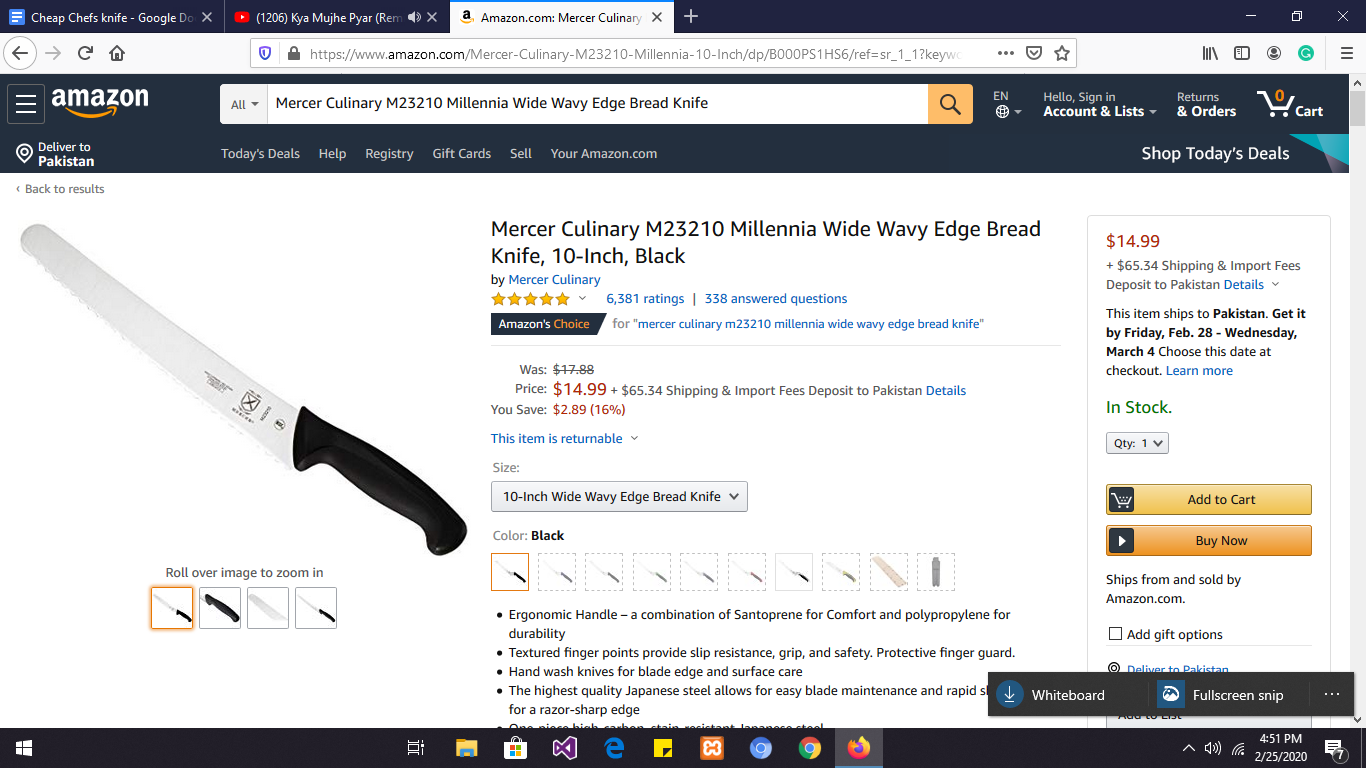
Task: Expand This item is returnable chevron
Action: (x=634, y=439)
